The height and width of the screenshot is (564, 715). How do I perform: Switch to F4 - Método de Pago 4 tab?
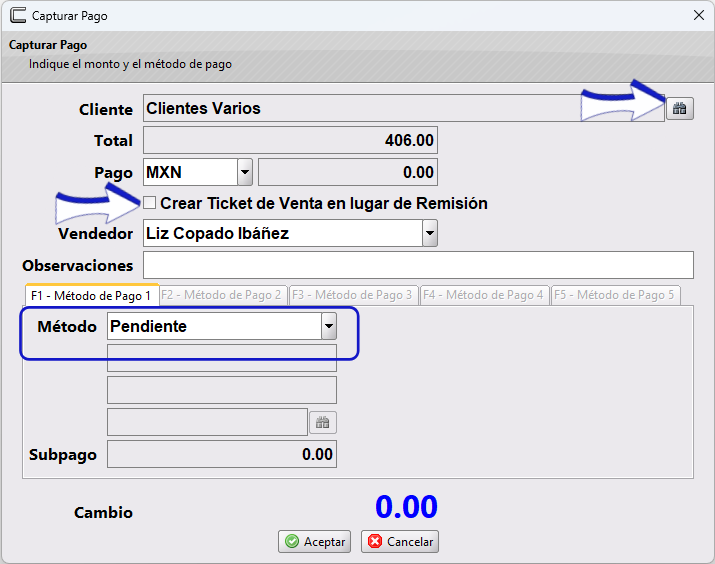click(x=483, y=295)
